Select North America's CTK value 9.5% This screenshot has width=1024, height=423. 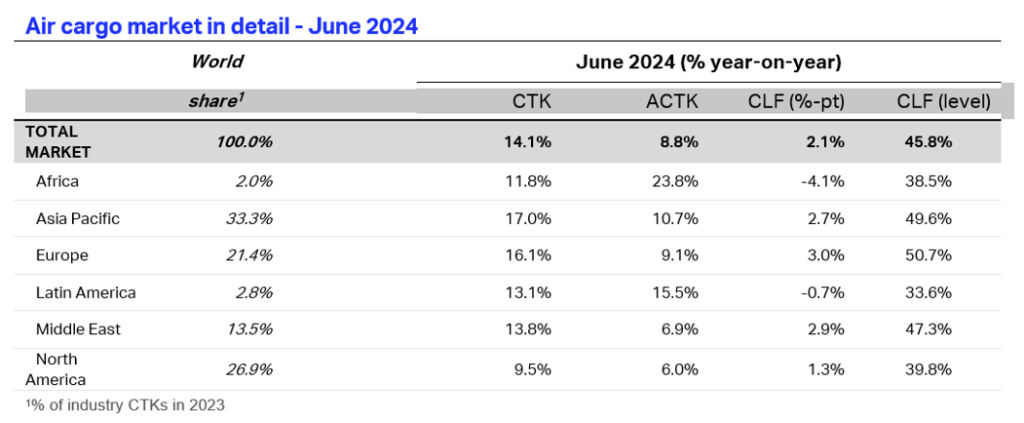tap(534, 367)
